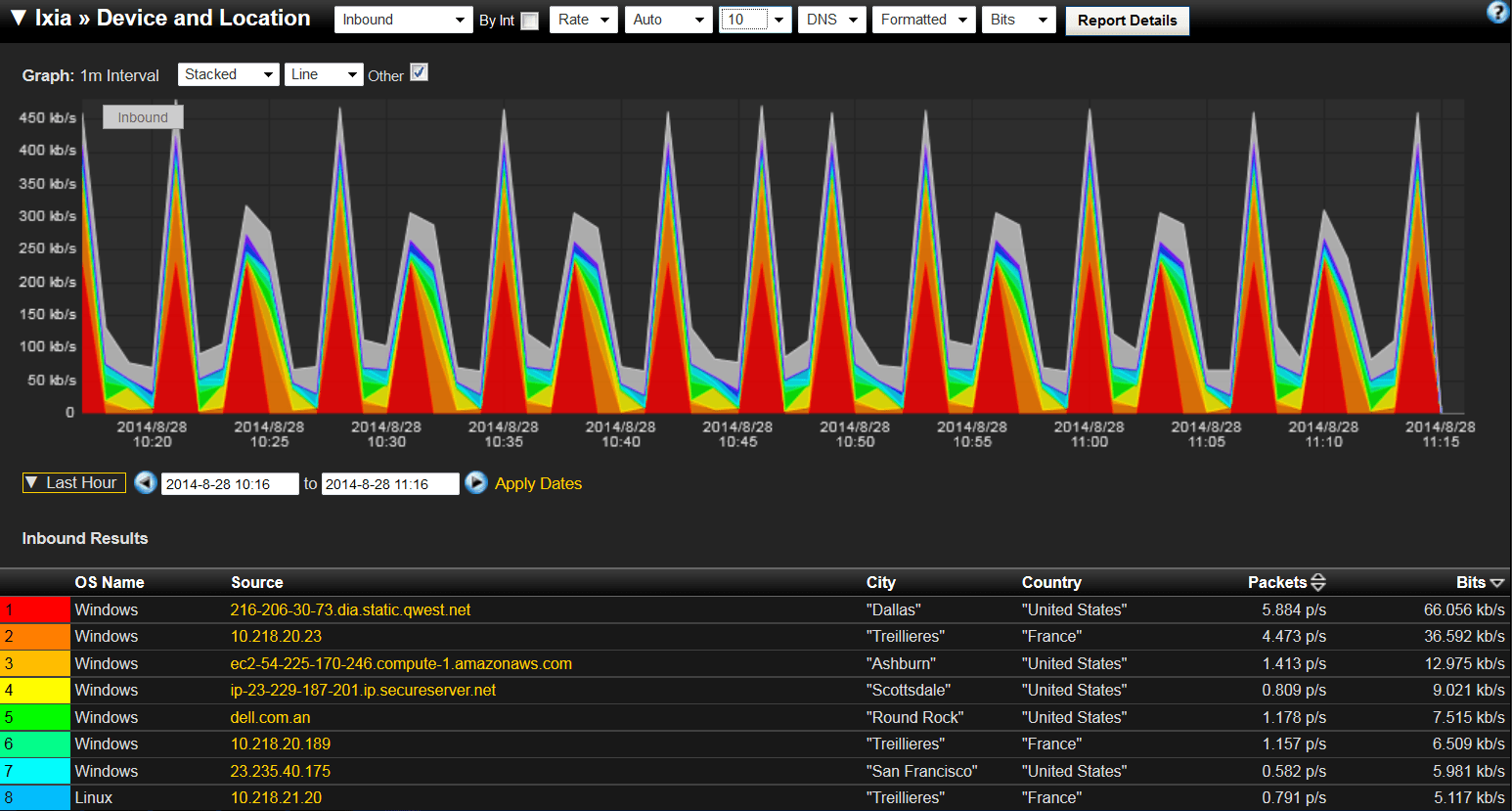Click the start date field 2014-8-28 10:16
1512x811 pixels.
(x=230, y=483)
